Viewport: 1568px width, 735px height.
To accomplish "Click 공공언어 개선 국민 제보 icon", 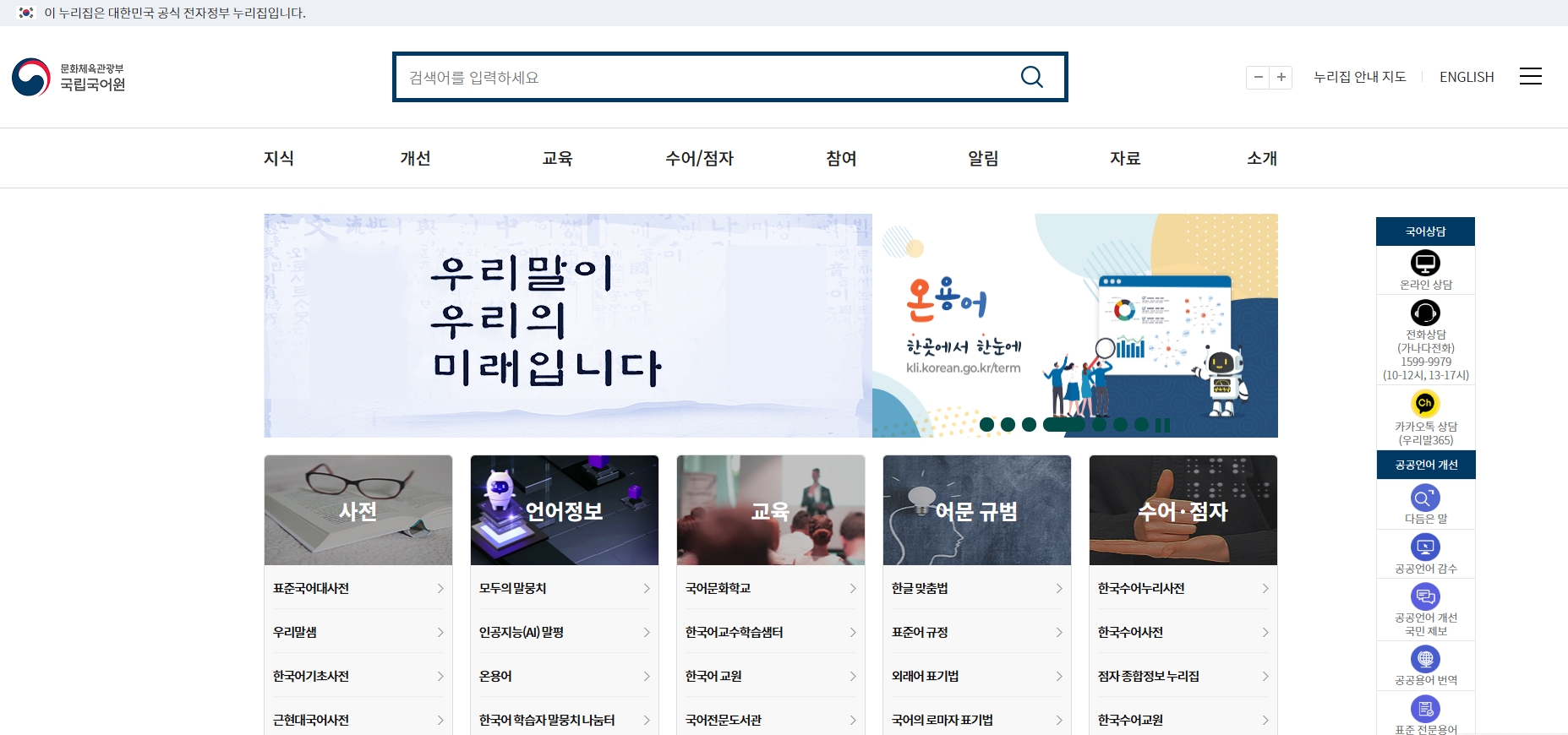I will click(1425, 596).
